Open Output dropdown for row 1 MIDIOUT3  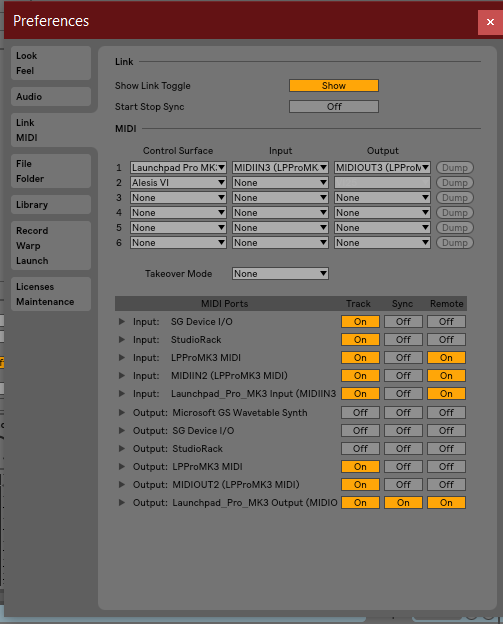[382, 168]
